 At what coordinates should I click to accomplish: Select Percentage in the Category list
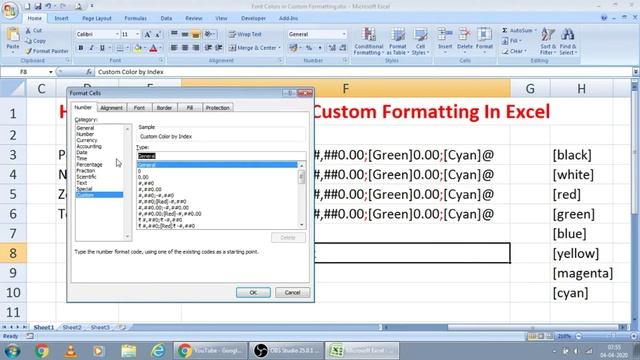(x=89, y=164)
